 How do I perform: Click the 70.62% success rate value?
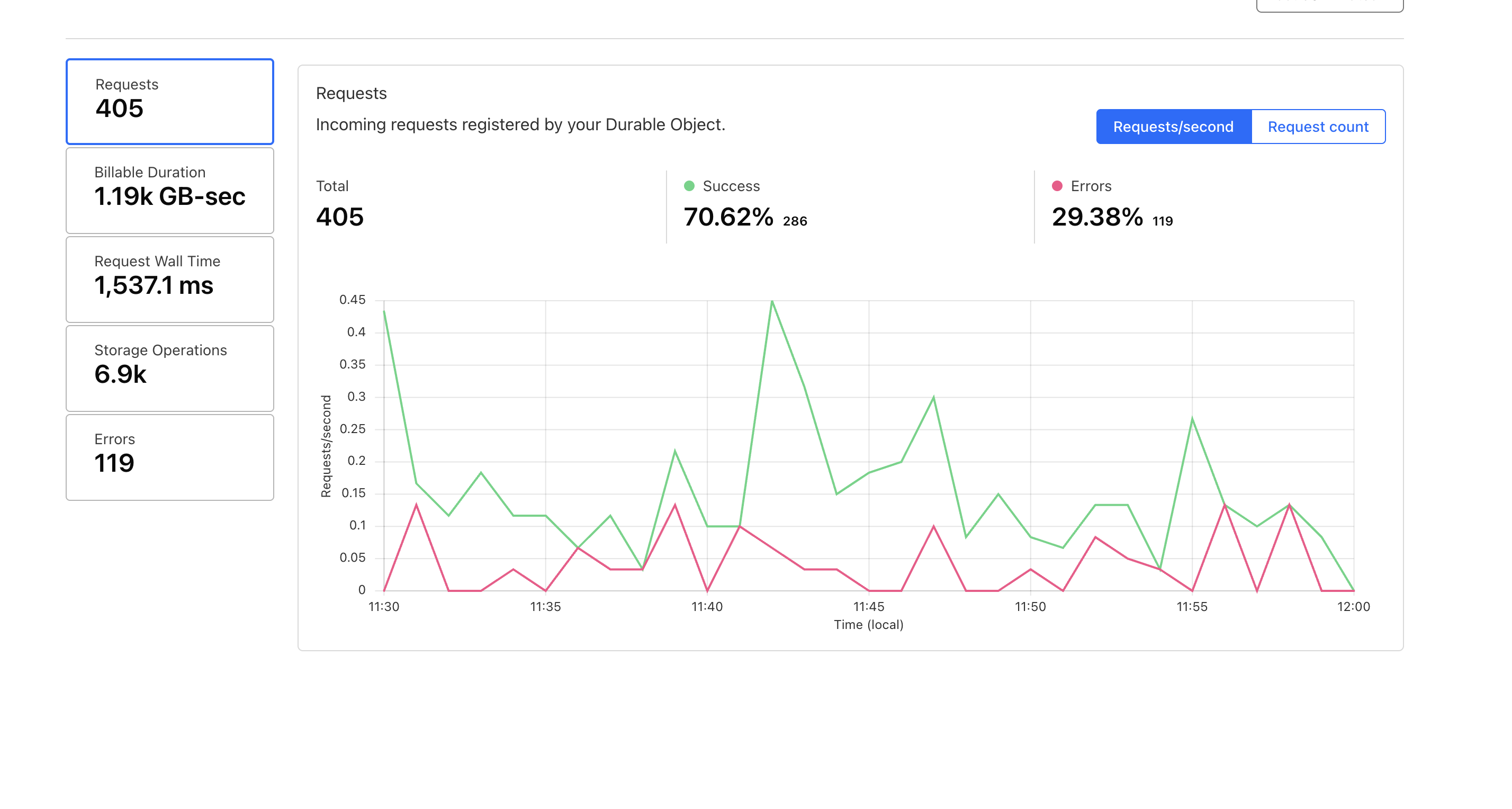(728, 217)
